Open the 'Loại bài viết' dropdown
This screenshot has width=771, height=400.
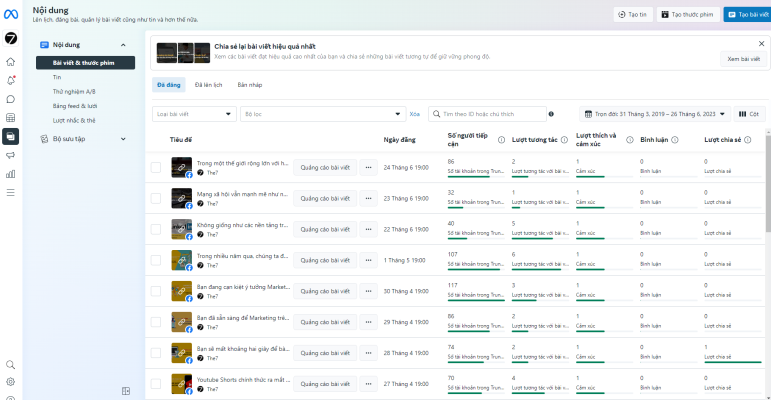pos(195,114)
